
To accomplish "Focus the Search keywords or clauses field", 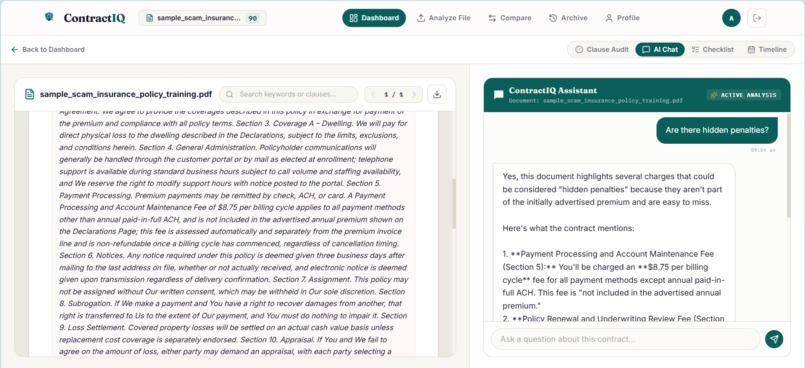I will 288,94.
